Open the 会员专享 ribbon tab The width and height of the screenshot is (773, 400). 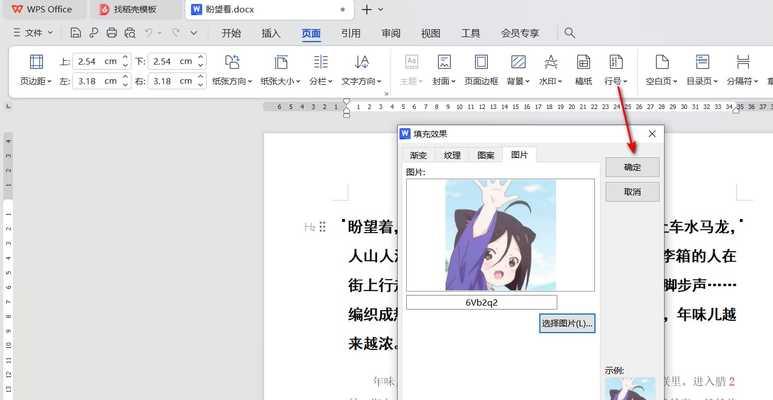pos(520,33)
